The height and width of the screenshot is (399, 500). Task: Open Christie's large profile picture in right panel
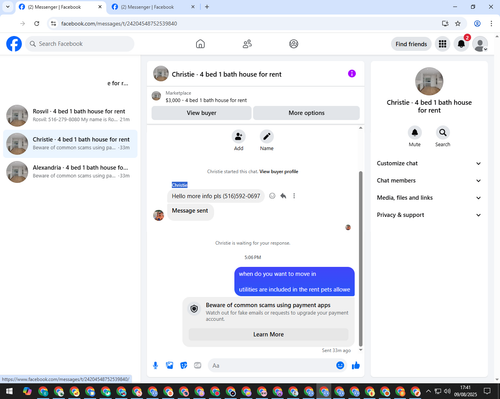tap(429, 81)
